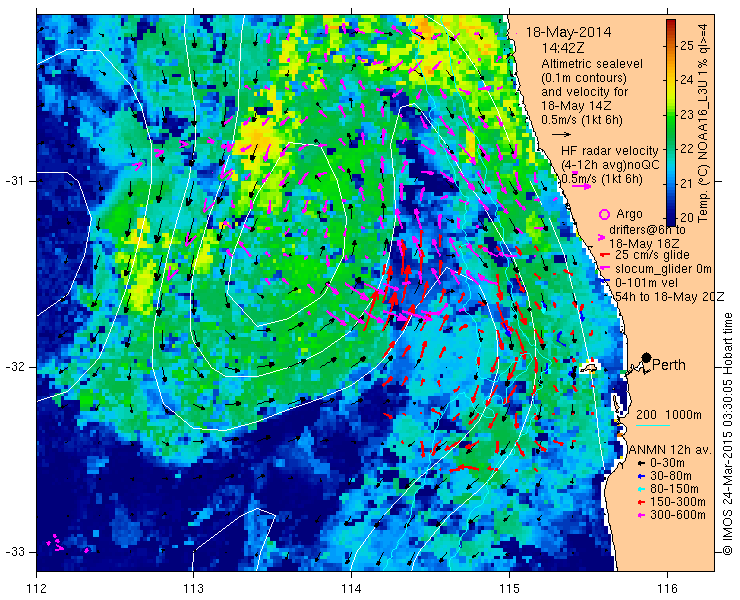The width and height of the screenshot is (740, 600).
Task: Click the Perth city label
Action: (669, 365)
